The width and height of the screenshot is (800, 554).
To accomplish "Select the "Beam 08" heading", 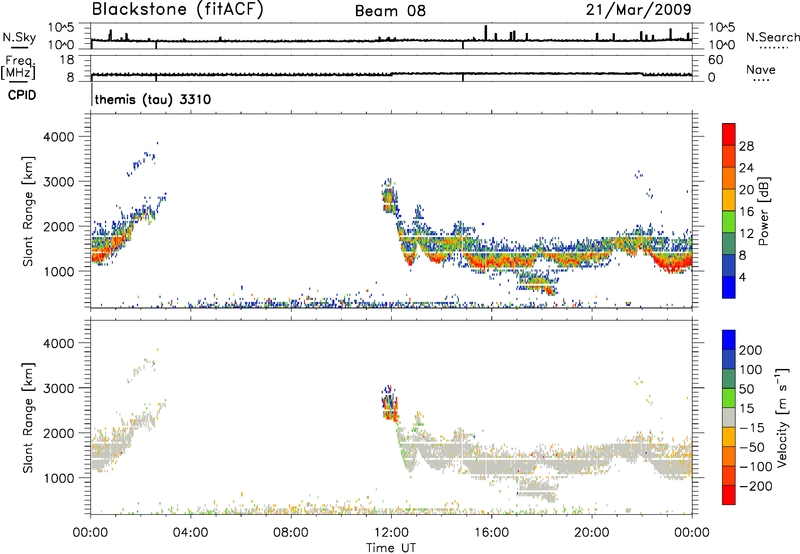I will [x=390, y=11].
